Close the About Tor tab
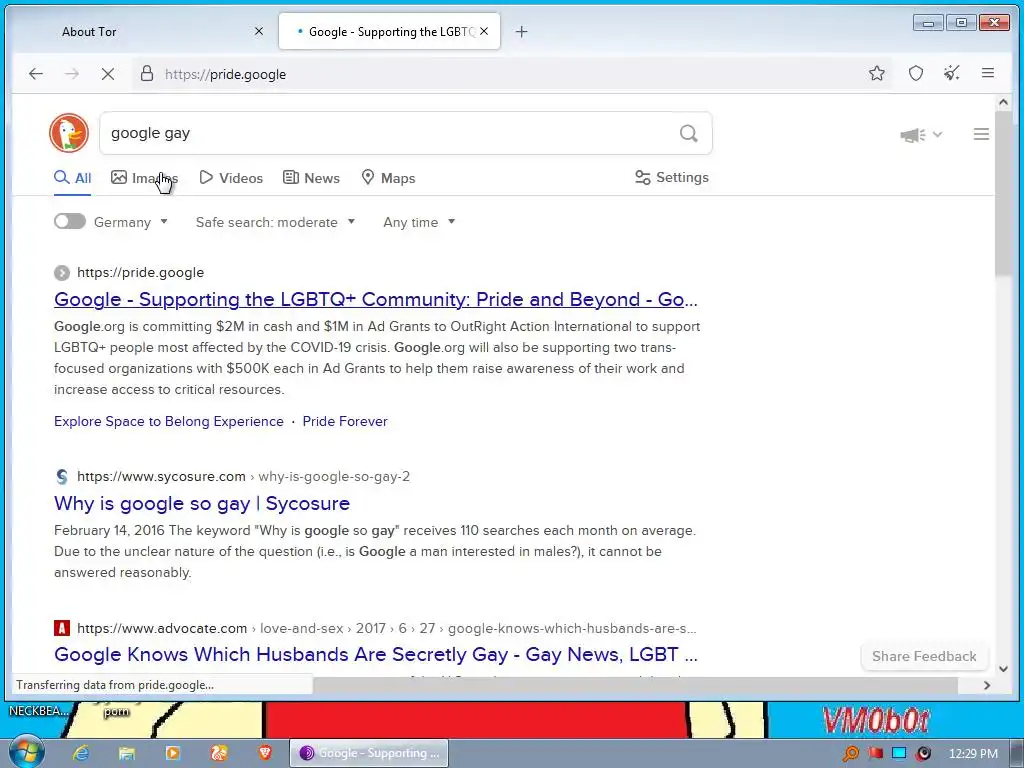The image size is (1024, 768). (x=259, y=31)
